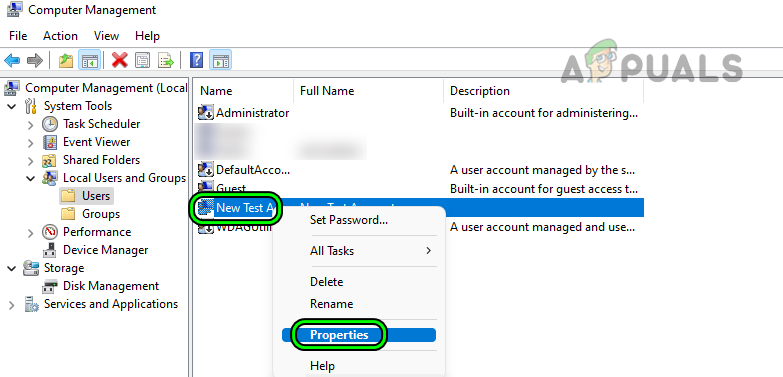Screen dimensions: 783x377
Task: Collapse the Local Users and Groups node
Action: coord(31,178)
